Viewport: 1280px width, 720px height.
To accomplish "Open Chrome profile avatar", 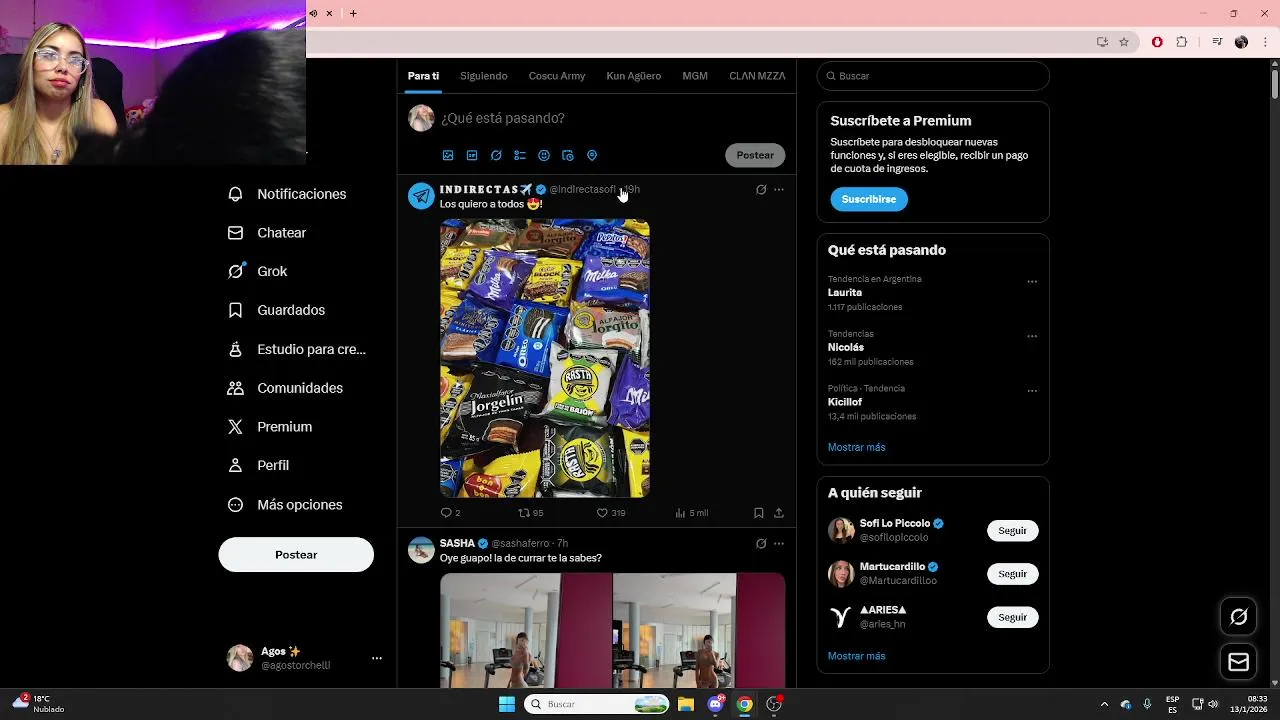I will tap(1241, 42).
